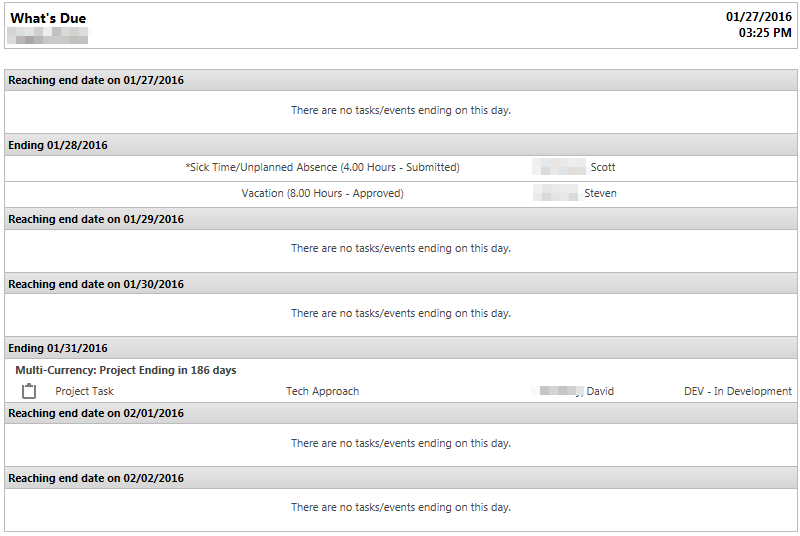Viewport: 800px width, 536px height.
Task: Click Reaching end date on 01/29/2016 header
Action: click(401, 219)
